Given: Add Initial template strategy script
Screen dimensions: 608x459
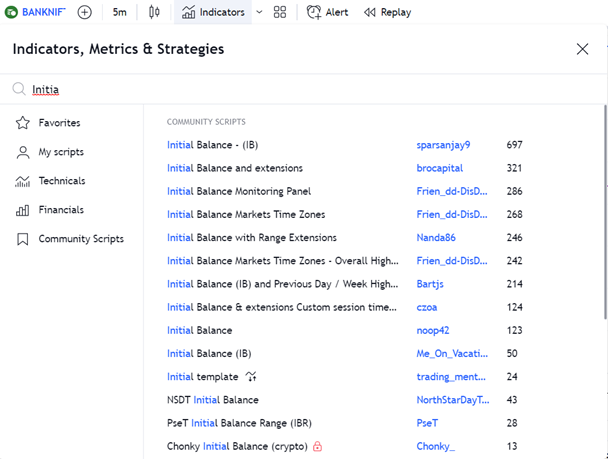Looking at the screenshot, I should pos(202,377).
